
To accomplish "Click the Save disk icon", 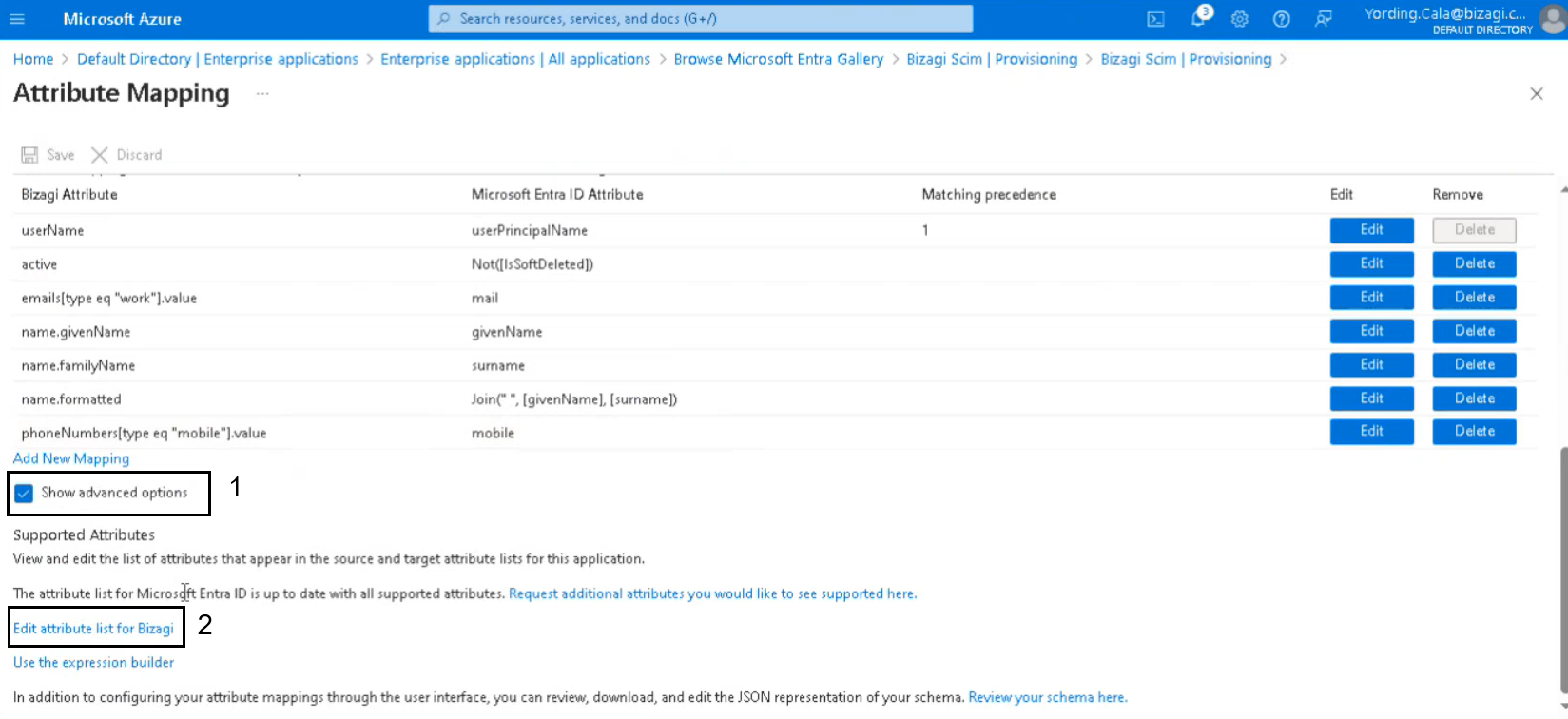I will click(x=29, y=155).
